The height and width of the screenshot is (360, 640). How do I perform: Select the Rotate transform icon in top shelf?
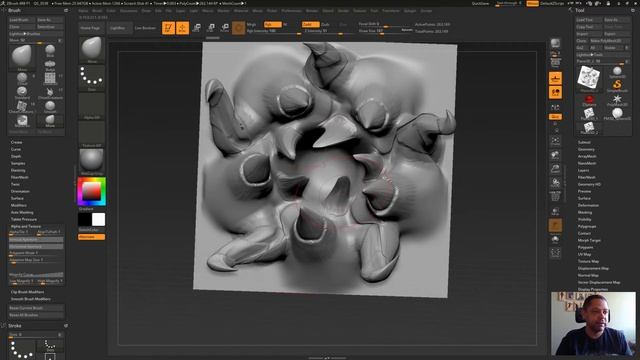[x=224, y=28]
